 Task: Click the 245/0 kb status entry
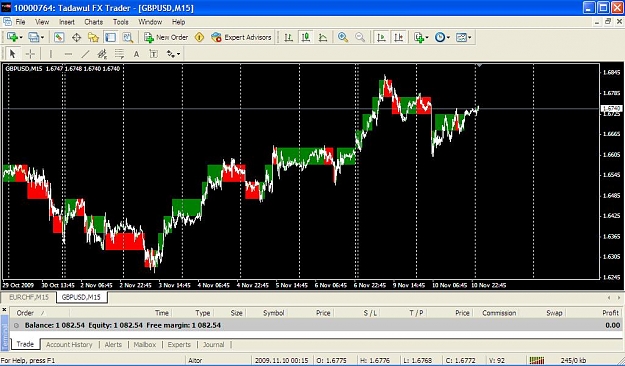pos(573,360)
